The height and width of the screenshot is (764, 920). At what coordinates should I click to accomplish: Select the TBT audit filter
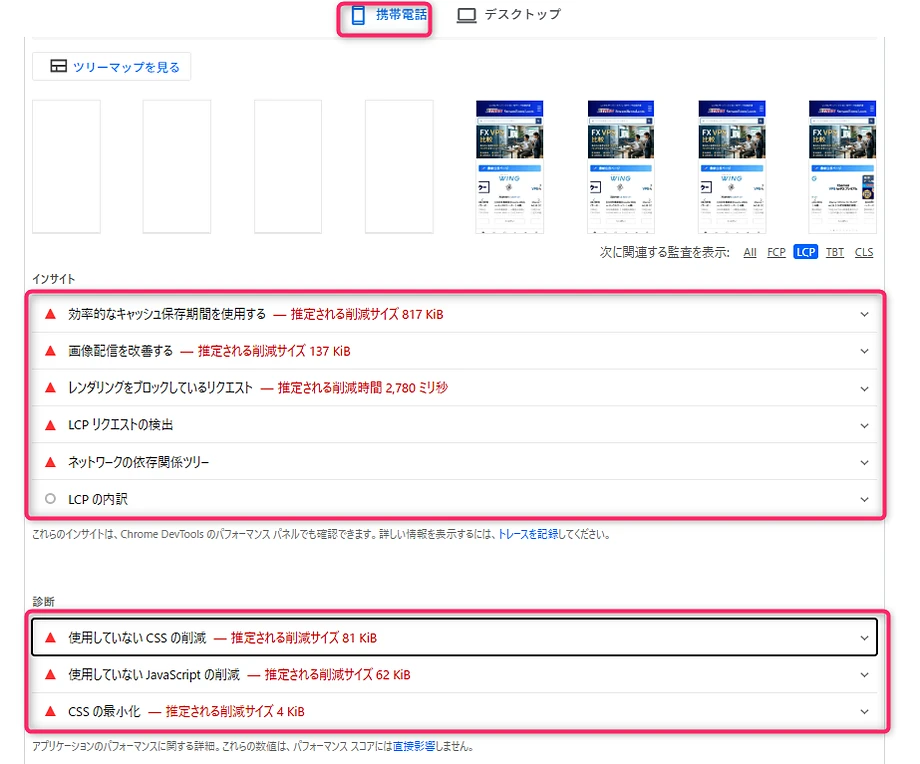[834, 252]
